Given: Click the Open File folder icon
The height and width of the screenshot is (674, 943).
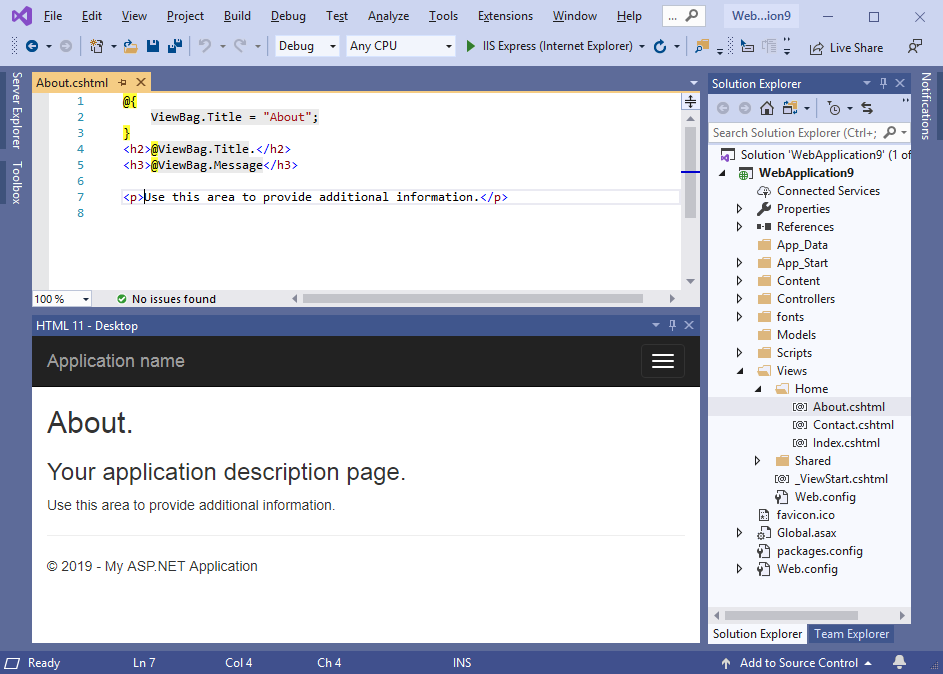Looking at the screenshot, I should pos(131,46).
